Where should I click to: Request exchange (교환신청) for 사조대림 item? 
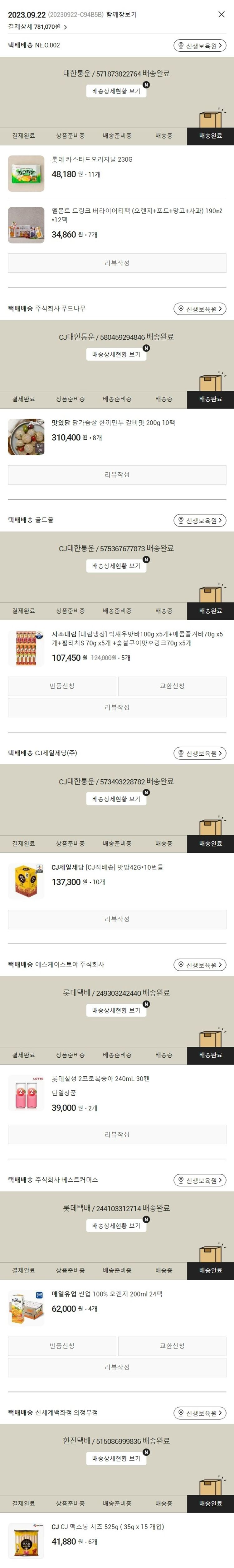click(172, 686)
